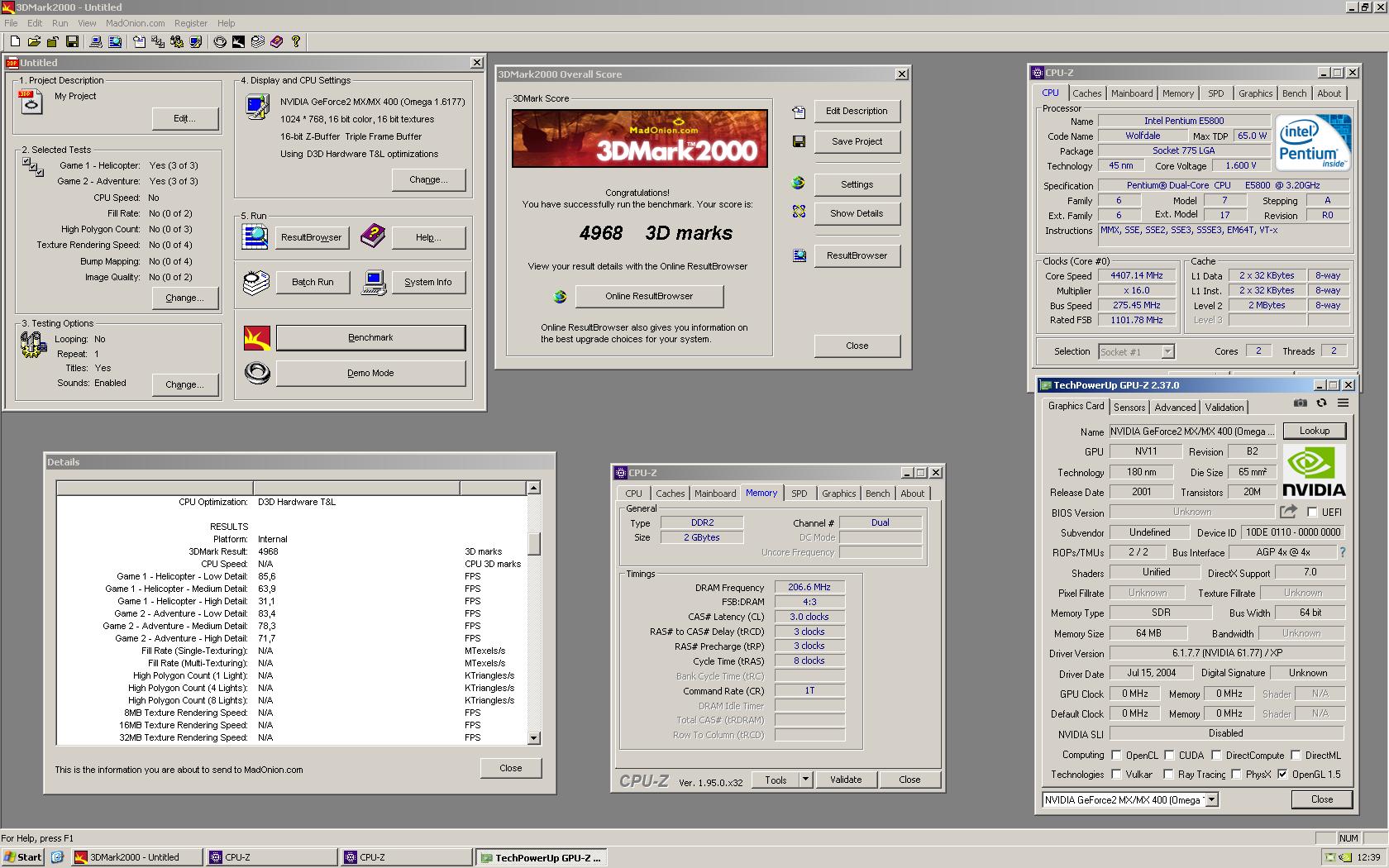Switch to TechPowerUp GPU-Z taskbar item
1389x868 pixels.
(542, 857)
